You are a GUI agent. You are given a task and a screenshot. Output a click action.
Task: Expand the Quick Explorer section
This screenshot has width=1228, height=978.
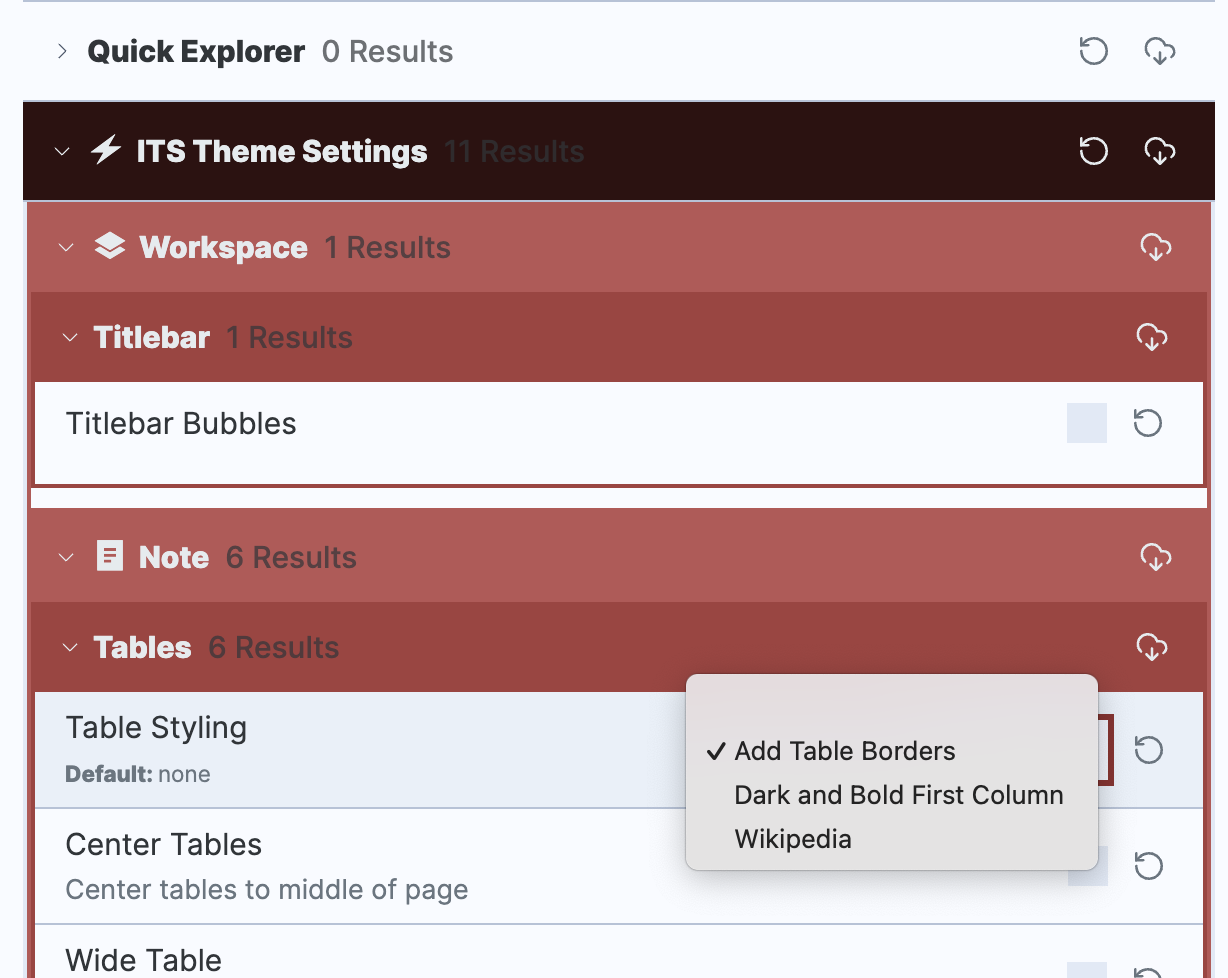point(62,51)
